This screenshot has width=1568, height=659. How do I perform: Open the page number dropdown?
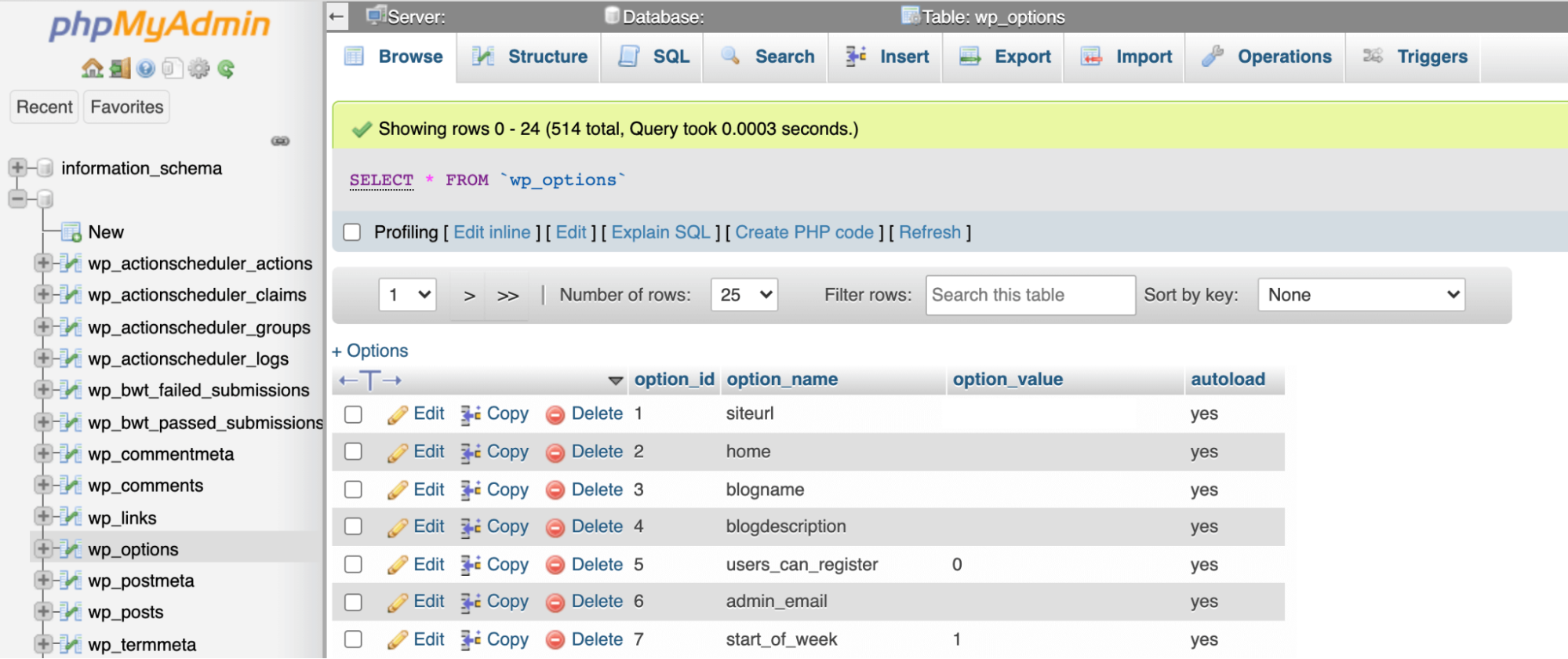[408, 295]
